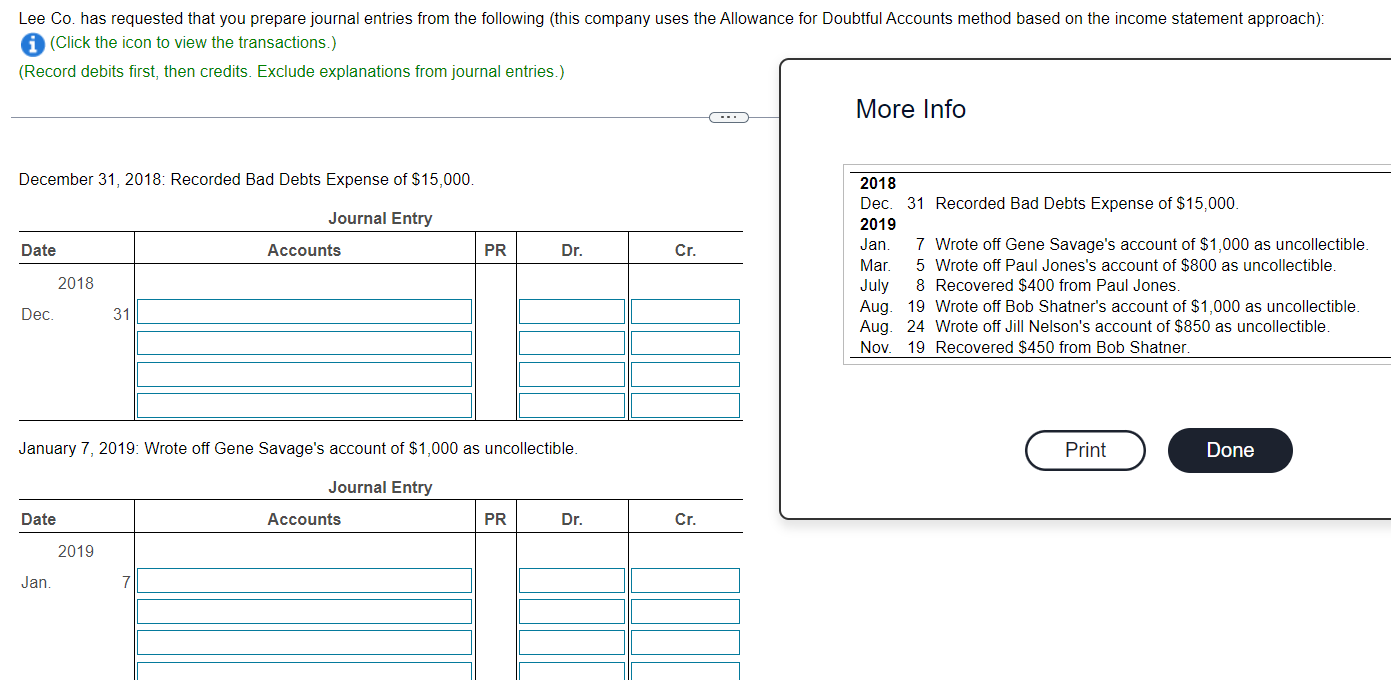Click fourth Cr. field in Dec. 31 entry
The height and width of the screenshot is (681, 1391).
pos(685,405)
